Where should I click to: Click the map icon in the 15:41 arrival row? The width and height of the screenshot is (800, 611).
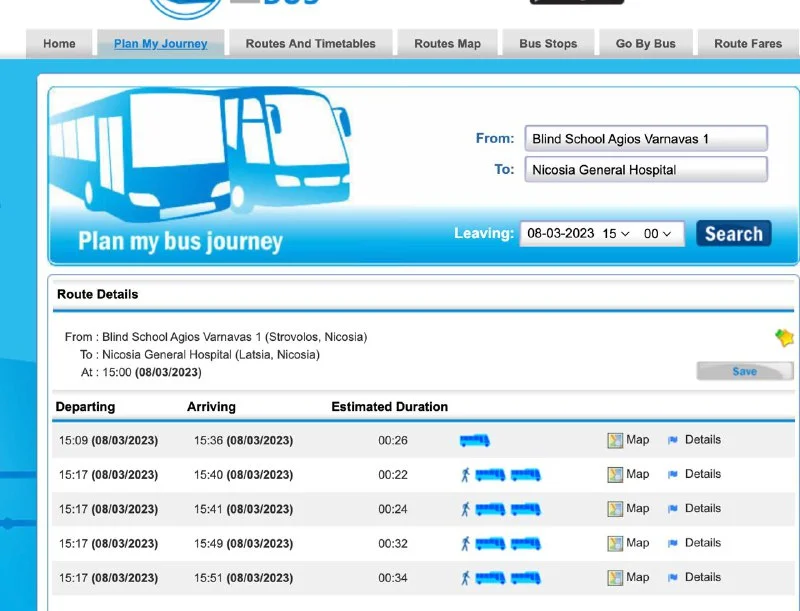pos(615,510)
